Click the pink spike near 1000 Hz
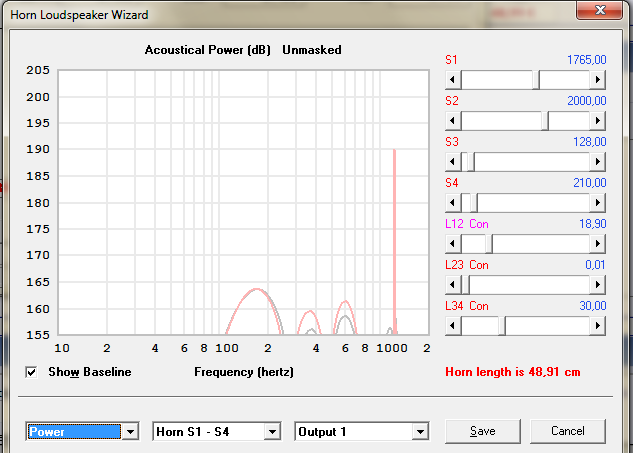The width and height of the screenshot is (633, 453). (x=394, y=242)
